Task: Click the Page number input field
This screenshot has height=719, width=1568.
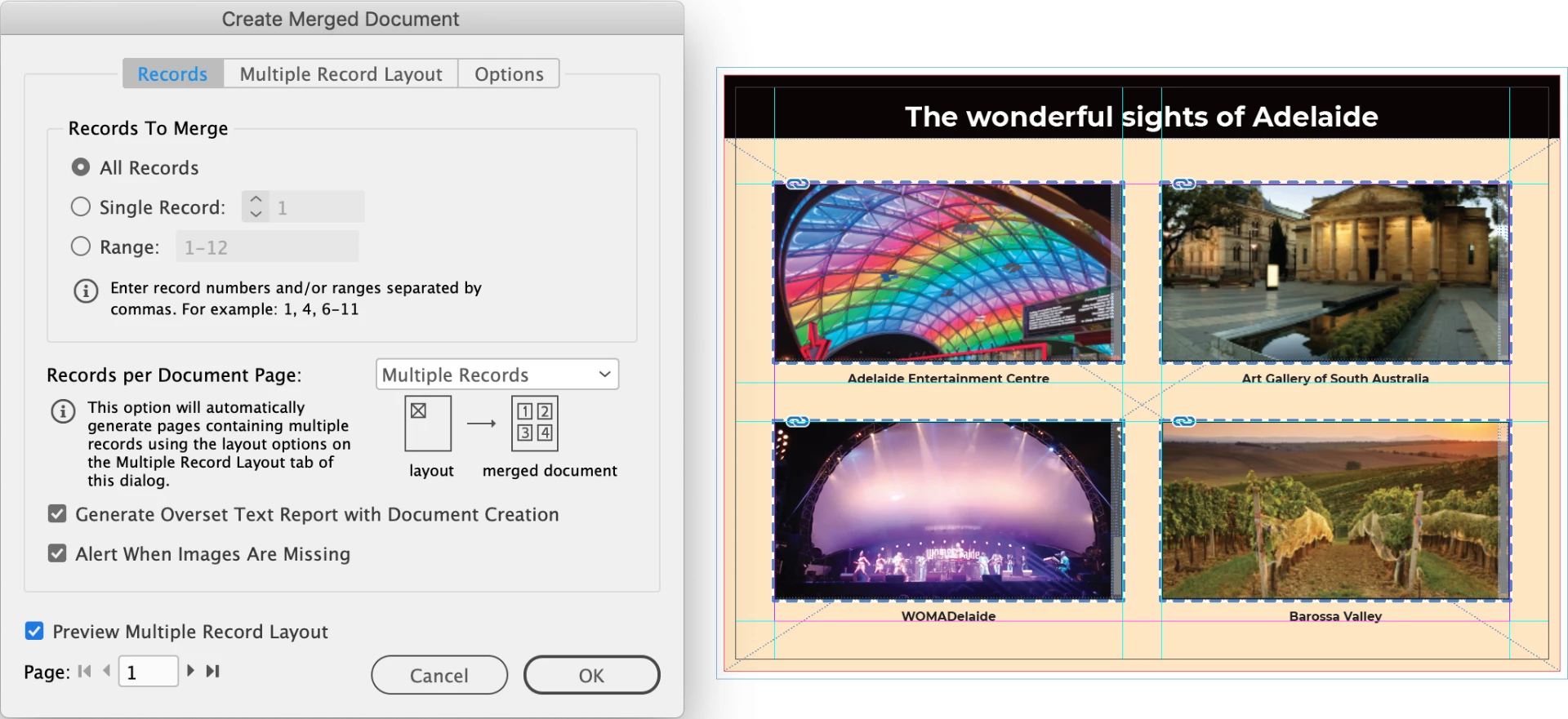Action: (149, 672)
